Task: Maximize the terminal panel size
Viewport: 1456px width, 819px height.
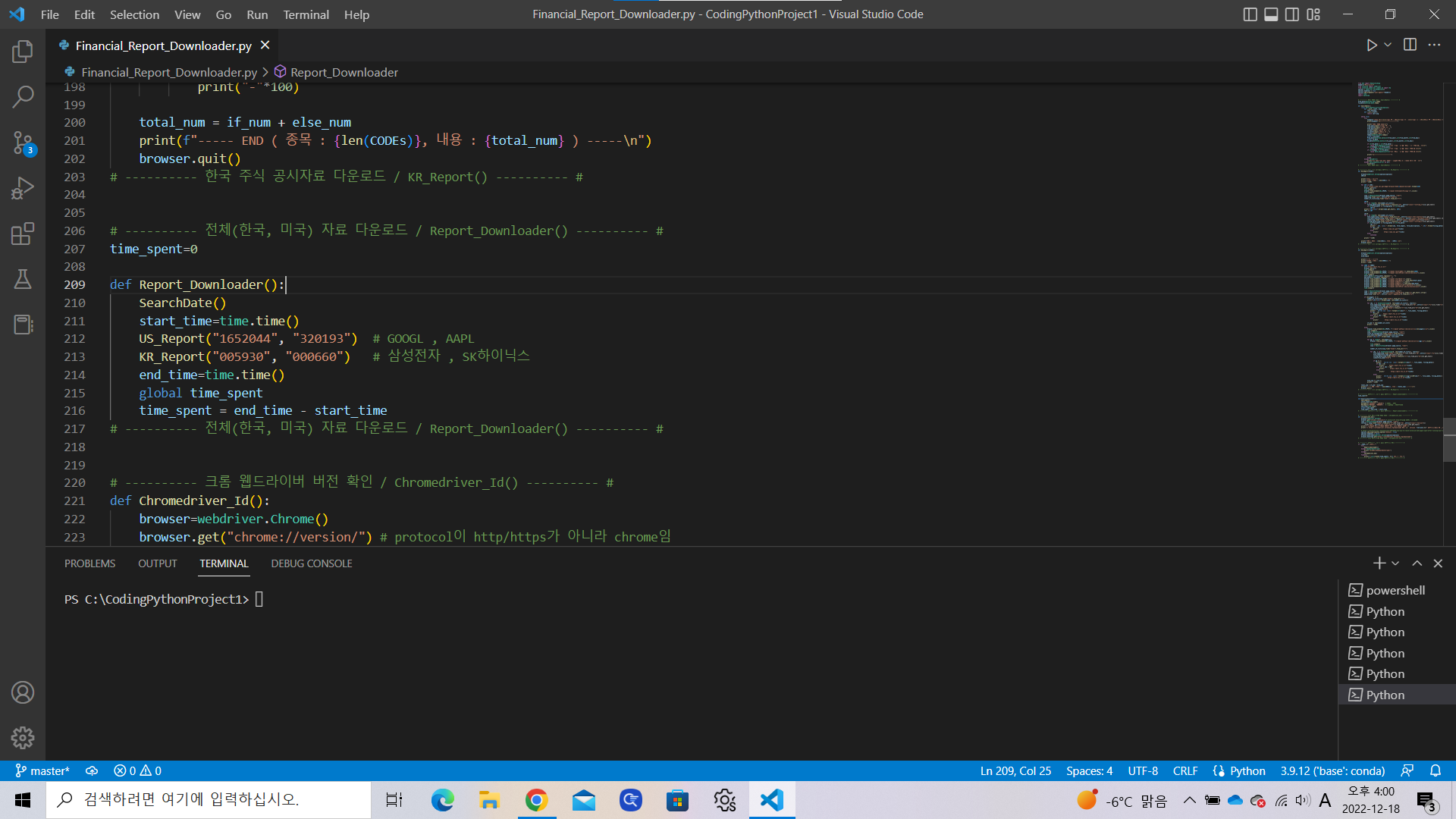Action: 1417,563
